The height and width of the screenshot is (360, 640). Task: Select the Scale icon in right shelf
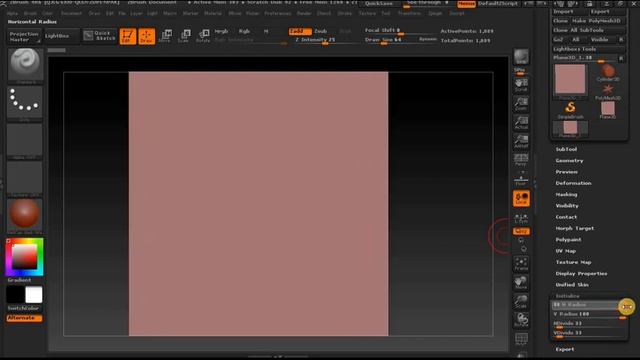521,301
